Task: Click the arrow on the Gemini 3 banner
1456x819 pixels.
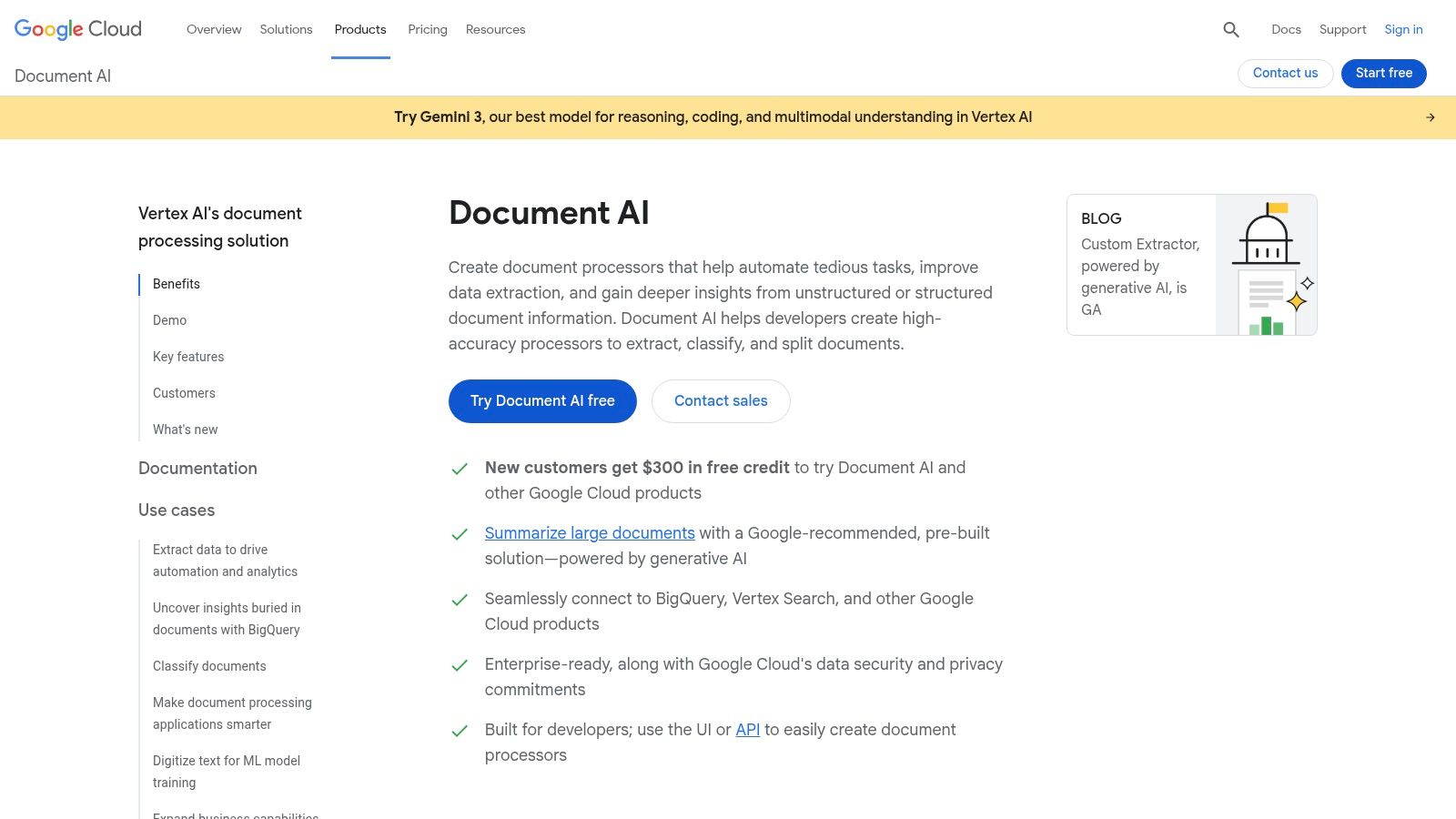Action: (1430, 116)
